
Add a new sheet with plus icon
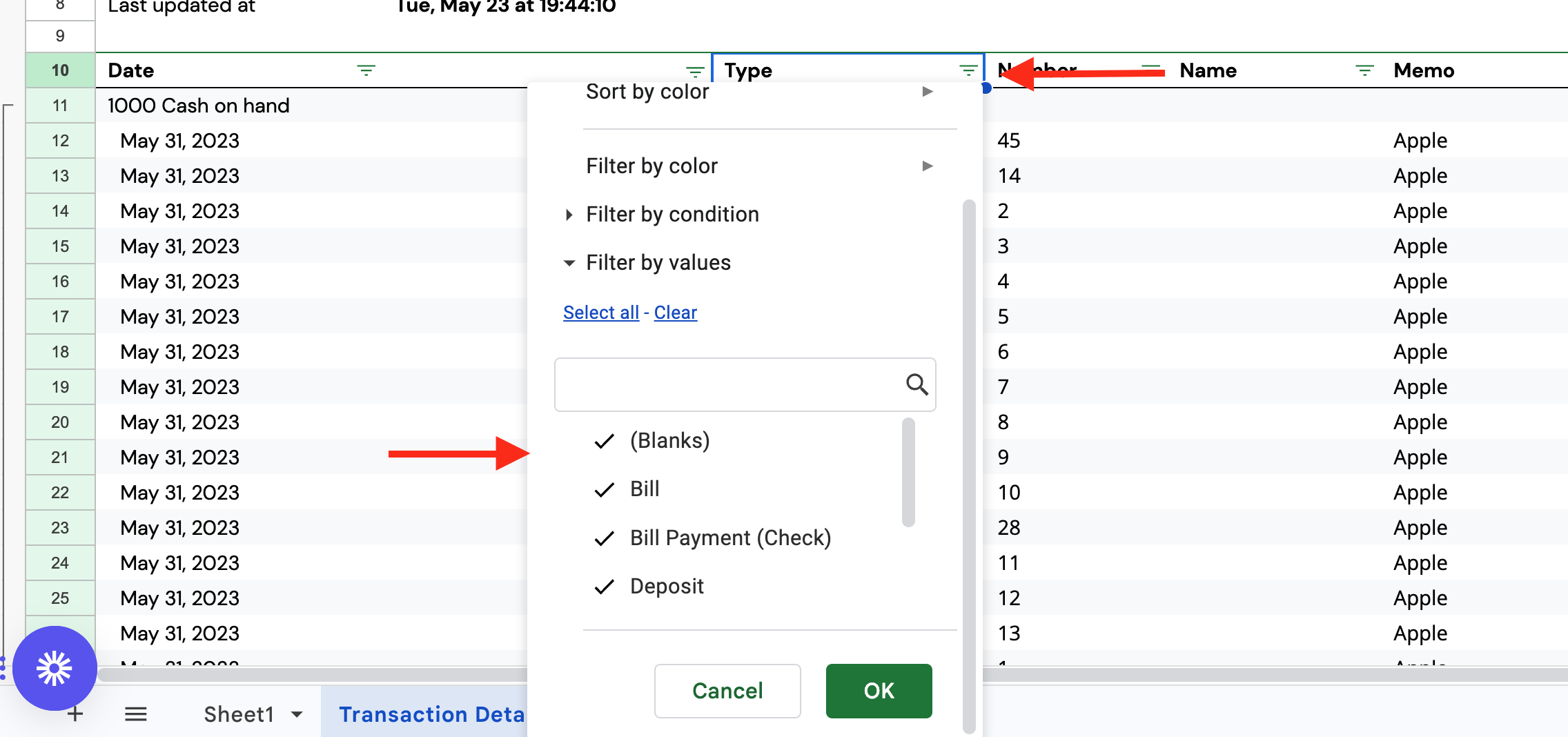[x=75, y=714]
